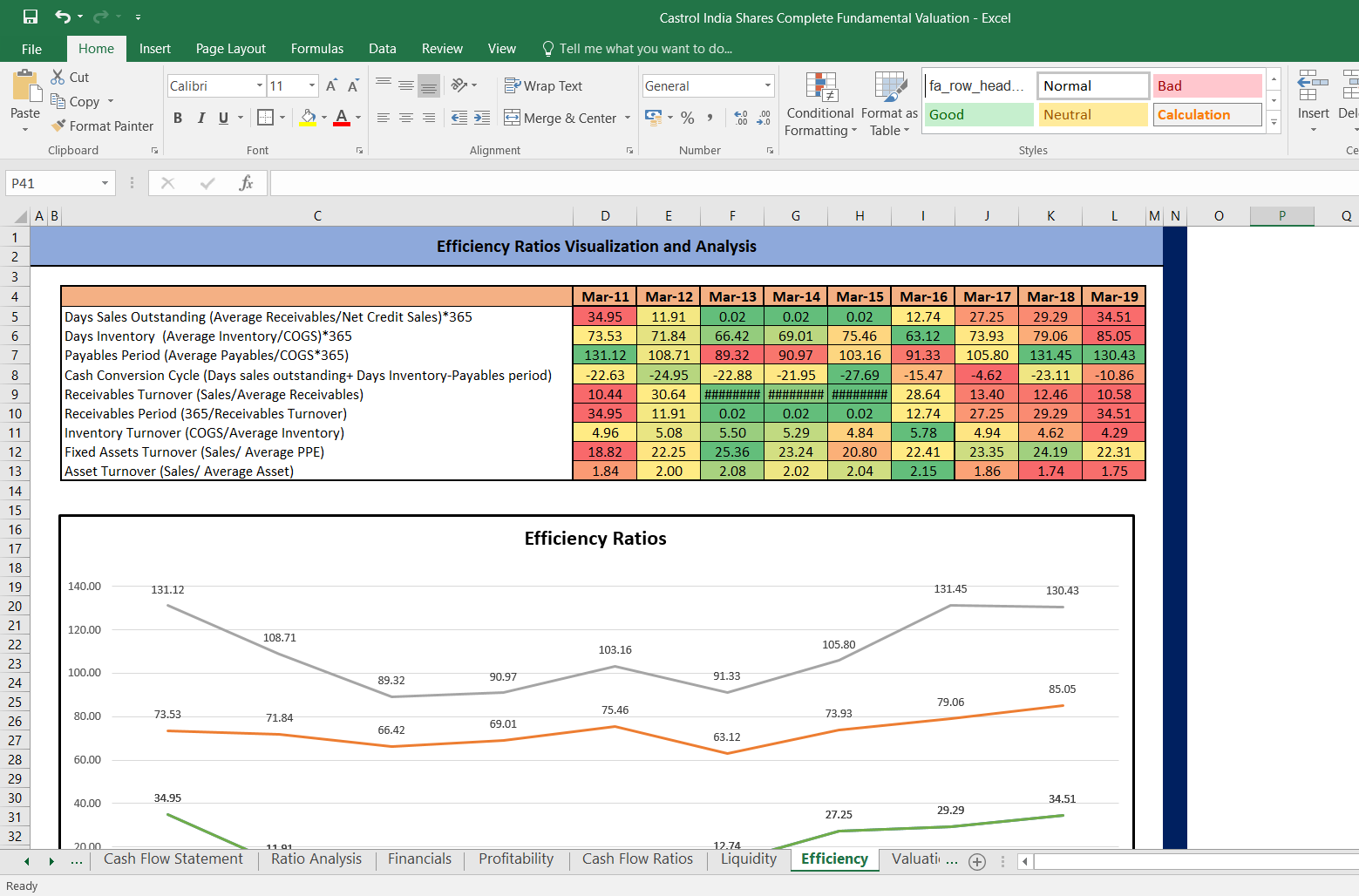
Task: Open the Data ribbon tab
Action: pyautogui.click(x=383, y=49)
